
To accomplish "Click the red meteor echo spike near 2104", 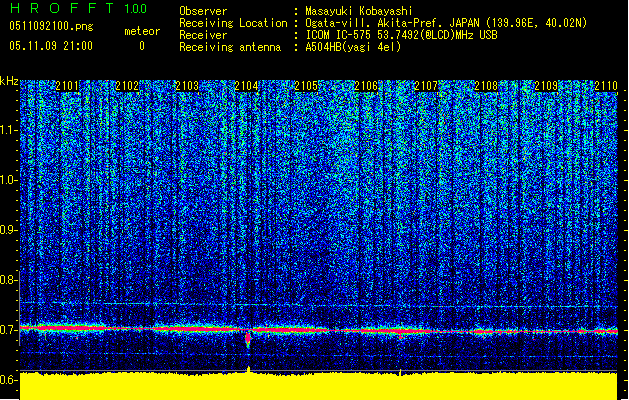I will click(248, 339).
